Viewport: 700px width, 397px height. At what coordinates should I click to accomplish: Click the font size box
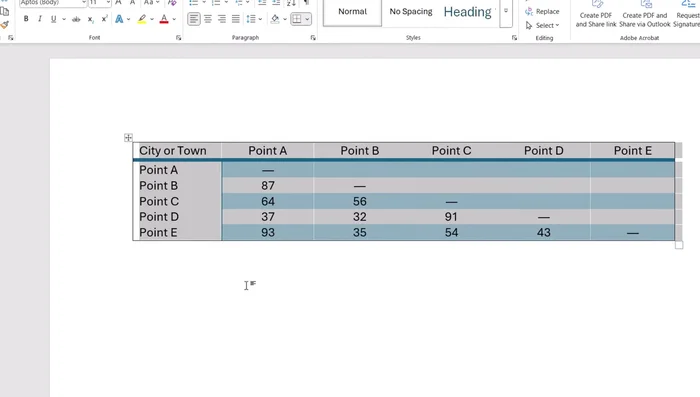(x=99, y=3)
